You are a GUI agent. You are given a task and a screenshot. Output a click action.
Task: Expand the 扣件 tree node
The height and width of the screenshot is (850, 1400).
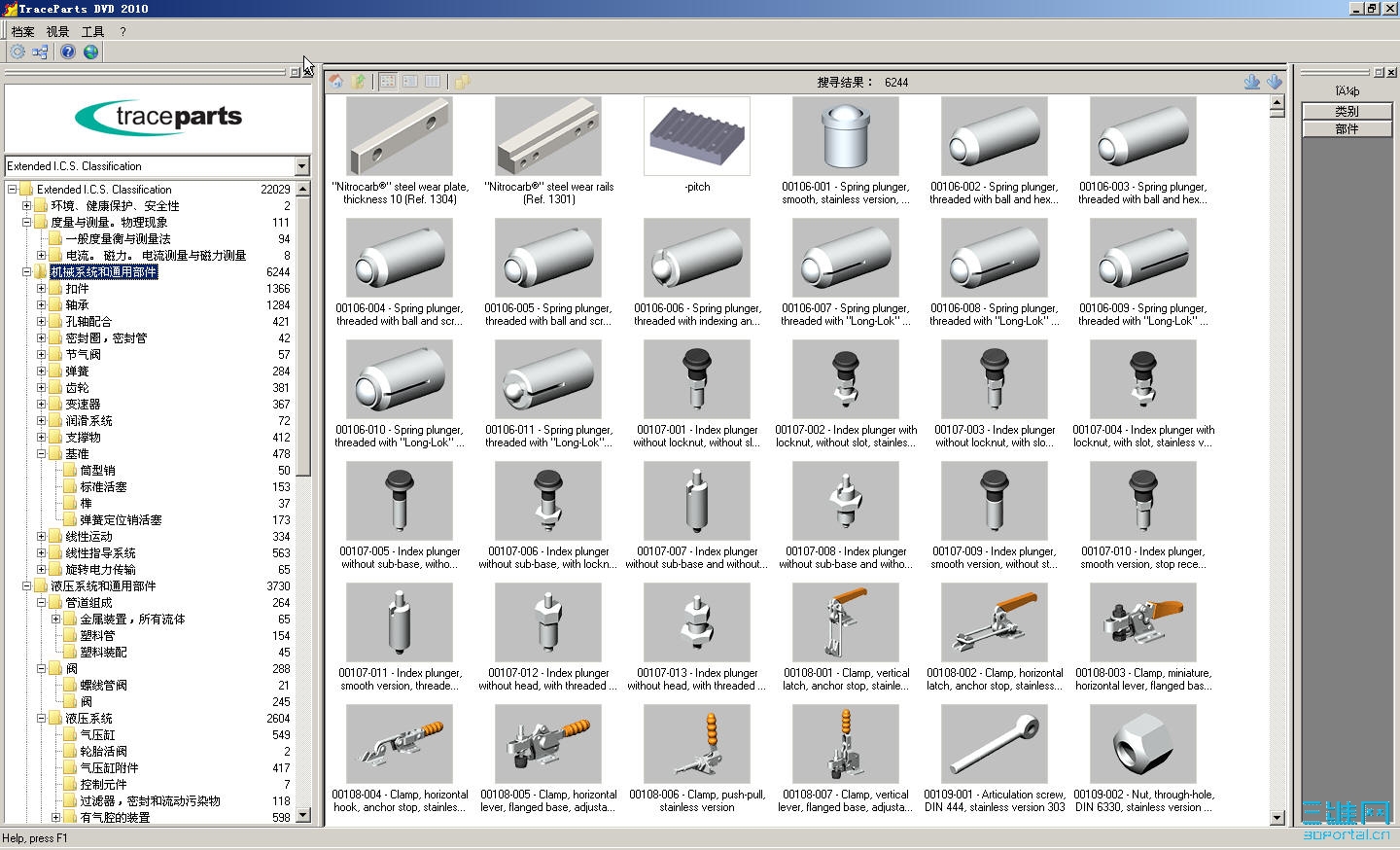[42, 289]
